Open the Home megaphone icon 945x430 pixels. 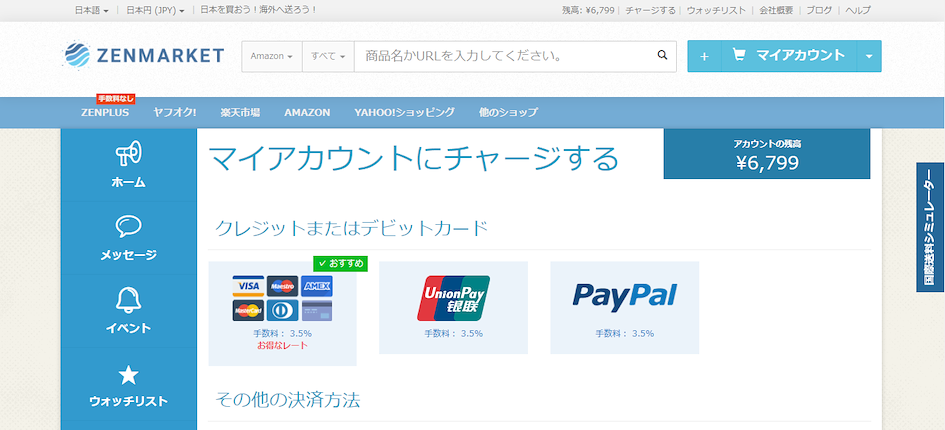(128, 153)
